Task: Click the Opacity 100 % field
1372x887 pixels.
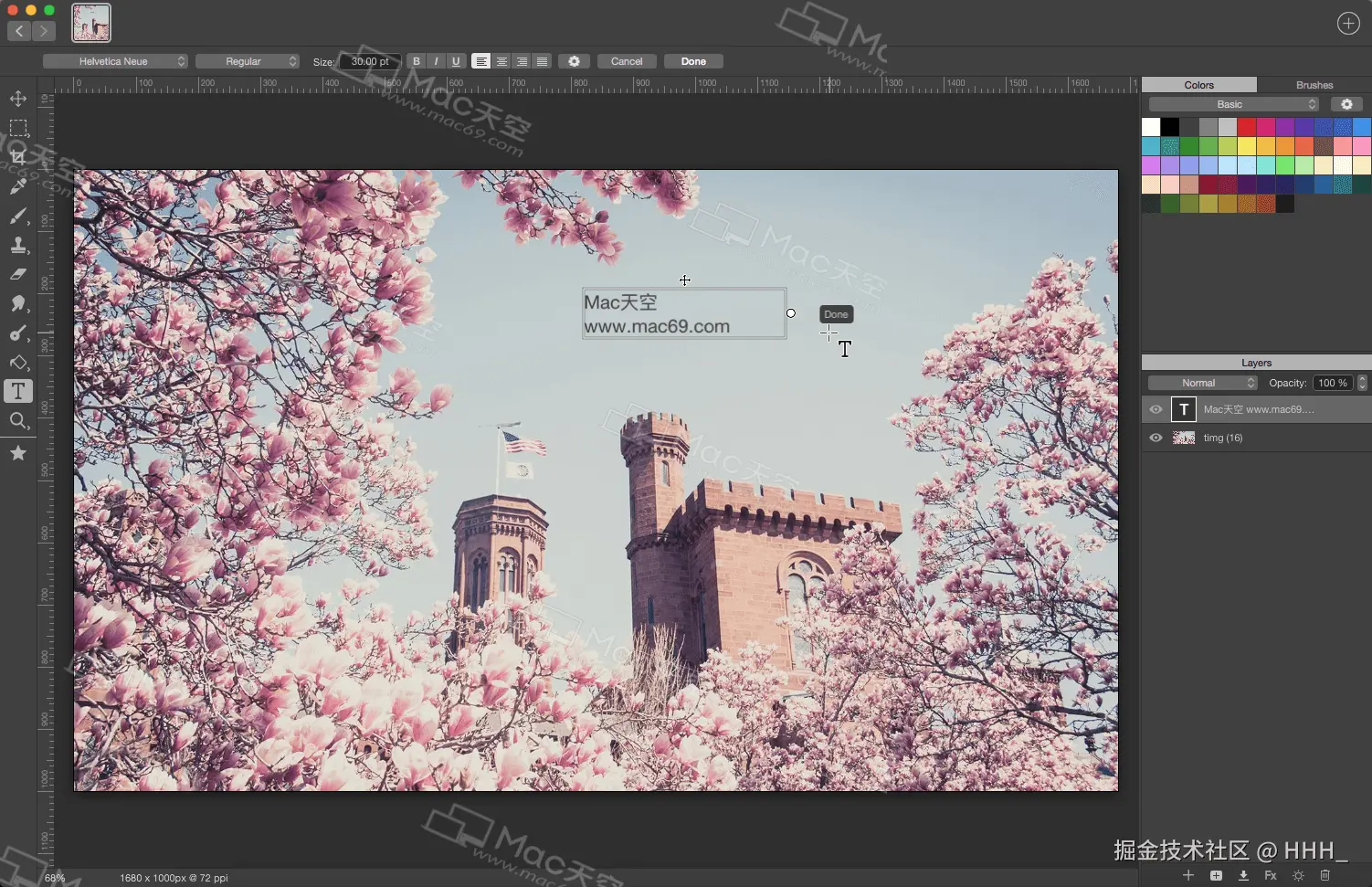Action: 1333,383
